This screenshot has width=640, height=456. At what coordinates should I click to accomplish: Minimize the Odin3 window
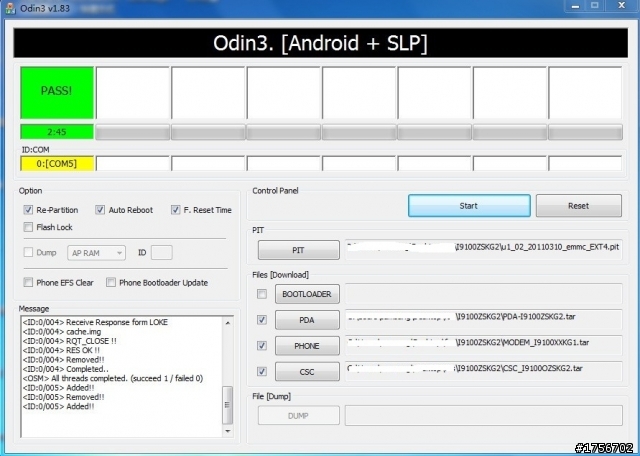[x=576, y=6]
